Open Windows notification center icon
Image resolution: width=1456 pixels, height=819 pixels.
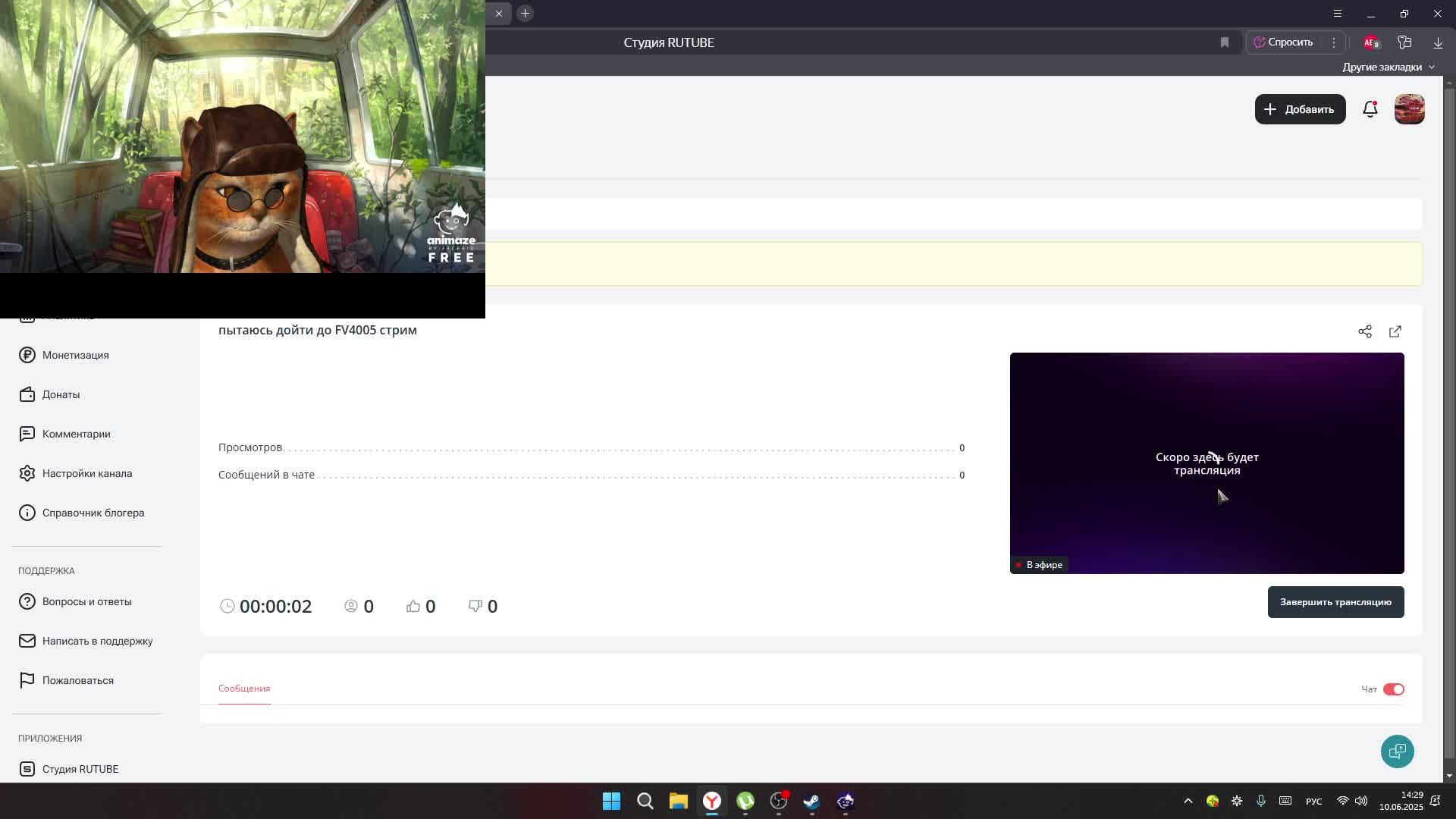pyautogui.click(x=1436, y=801)
